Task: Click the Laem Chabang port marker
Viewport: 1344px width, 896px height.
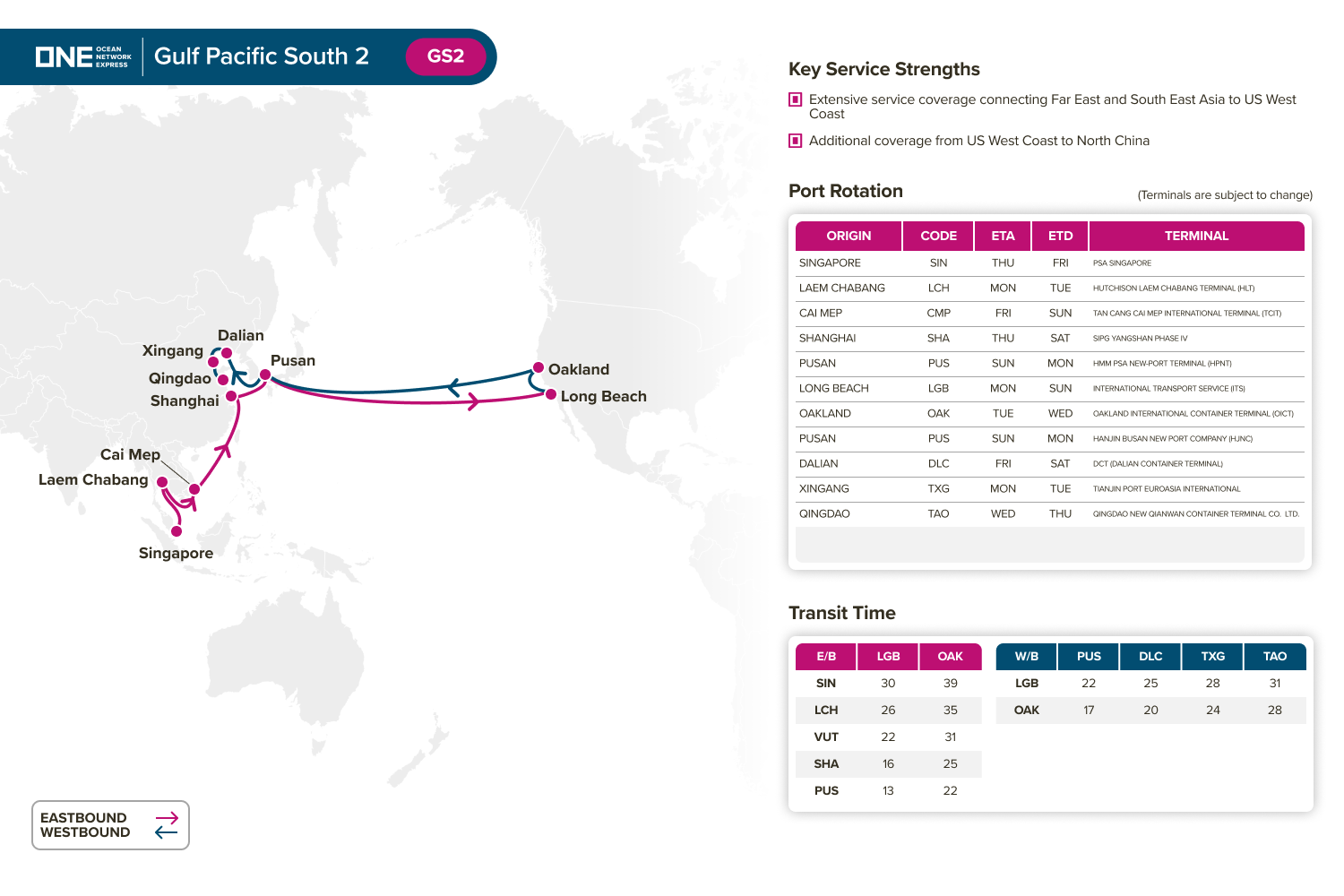Action: (162, 482)
